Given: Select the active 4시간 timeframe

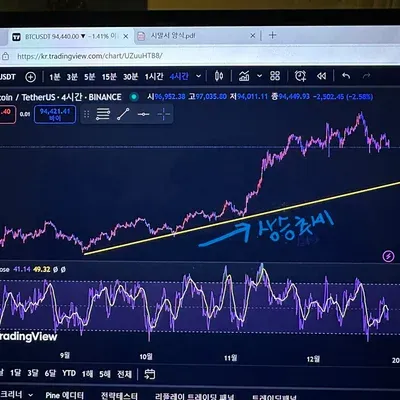Looking at the screenshot, I should 179,76.
